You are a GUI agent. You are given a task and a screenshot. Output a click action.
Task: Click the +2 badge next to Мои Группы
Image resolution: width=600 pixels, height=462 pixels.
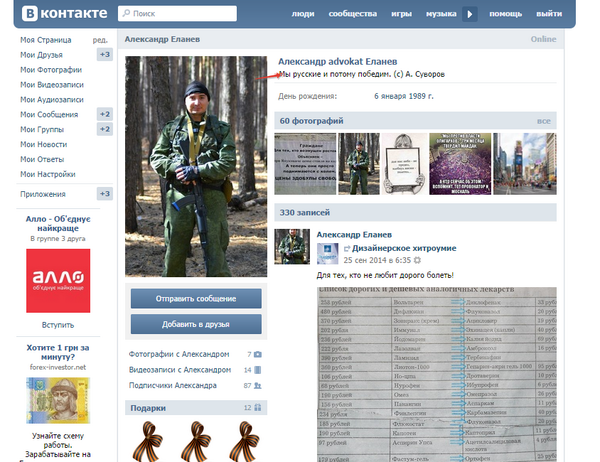click(104, 129)
